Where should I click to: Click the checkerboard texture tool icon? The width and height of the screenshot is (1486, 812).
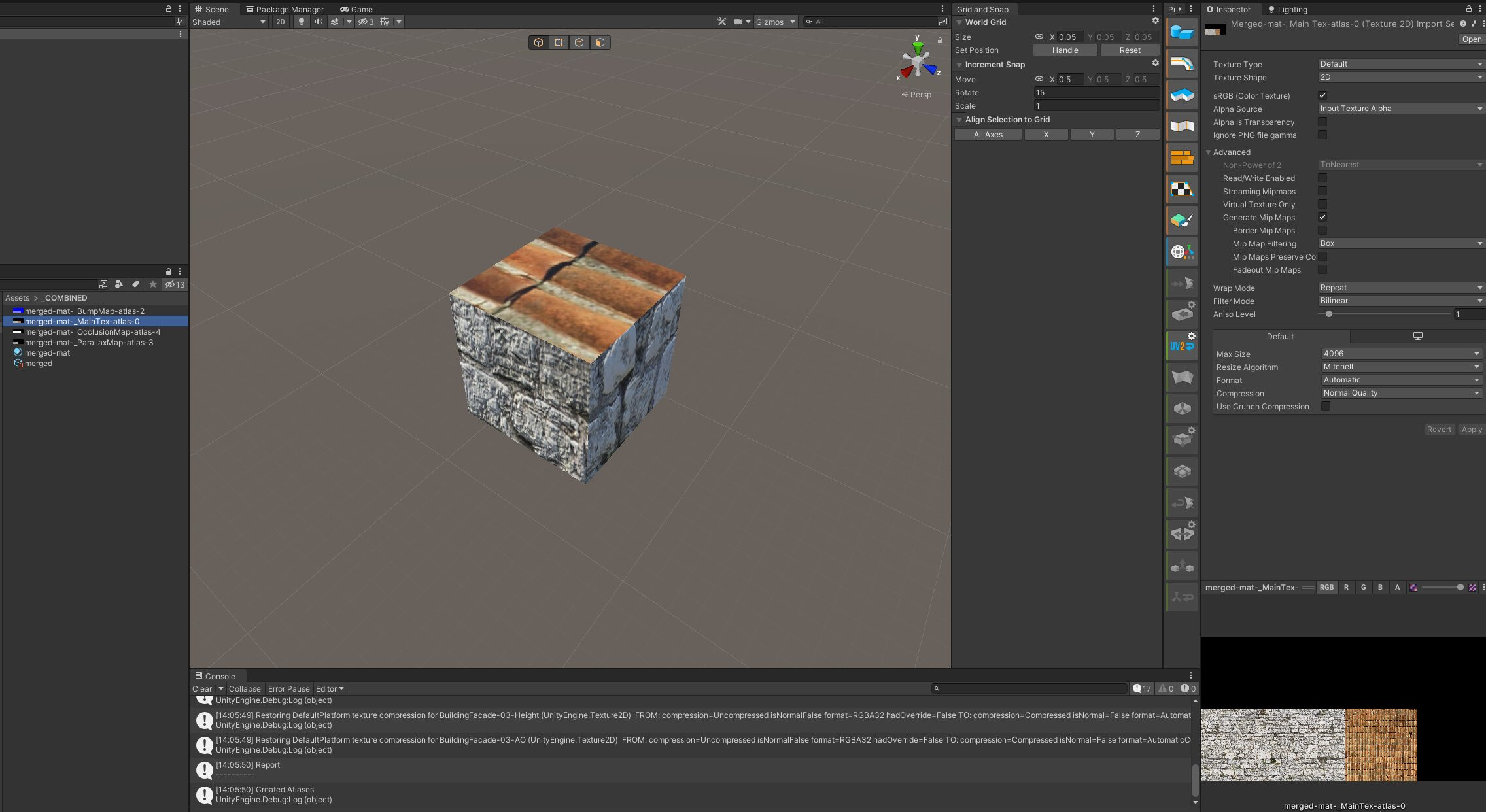tap(1181, 189)
